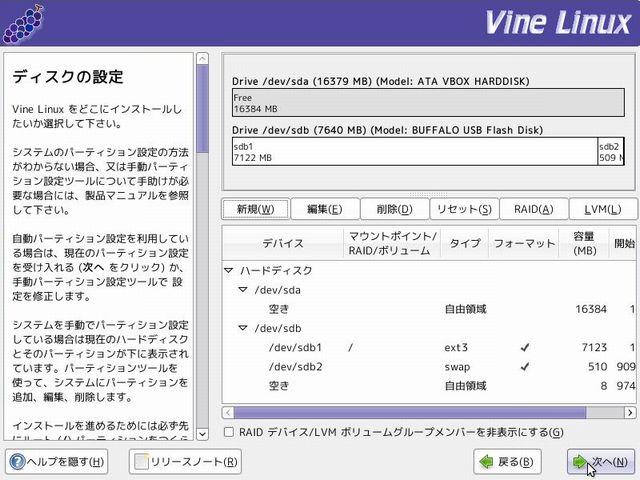640x480 pixels.
Task: Collapse the /dev/sda tree node
Action: tap(243, 290)
